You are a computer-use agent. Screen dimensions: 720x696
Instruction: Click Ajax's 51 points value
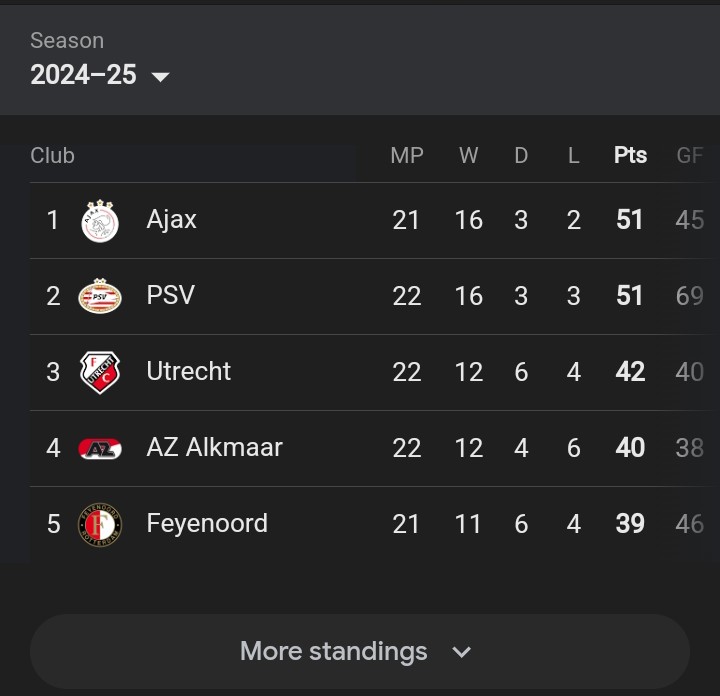point(630,219)
